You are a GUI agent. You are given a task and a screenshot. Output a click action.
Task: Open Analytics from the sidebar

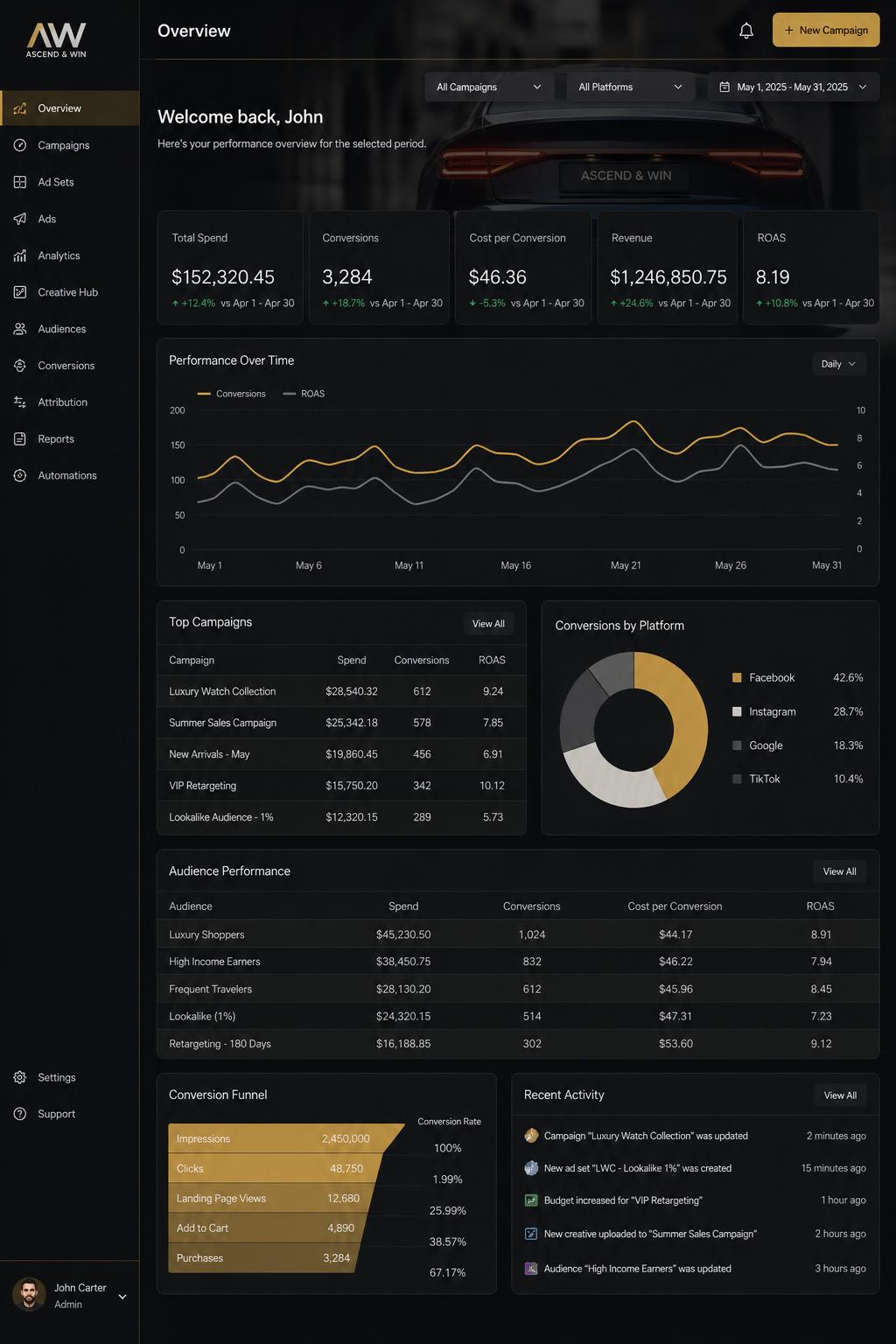coord(69,255)
